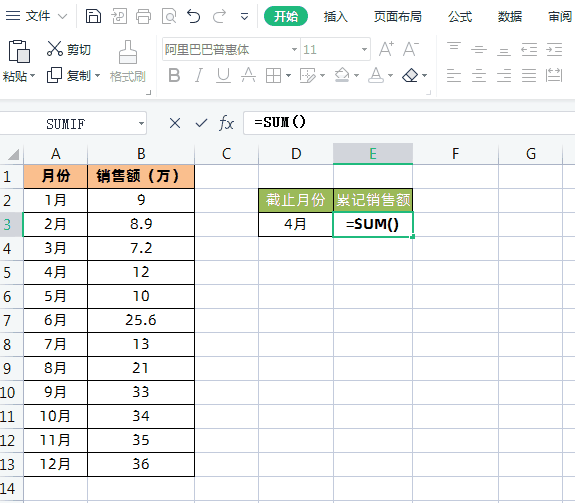Undo the last action
The width and height of the screenshot is (575, 503).
pos(194,16)
